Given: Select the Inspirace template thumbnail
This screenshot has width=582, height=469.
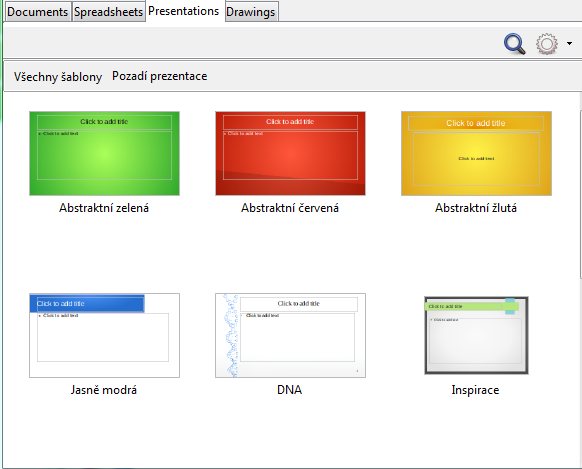Looking at the screenshot, I should point(476,335).
